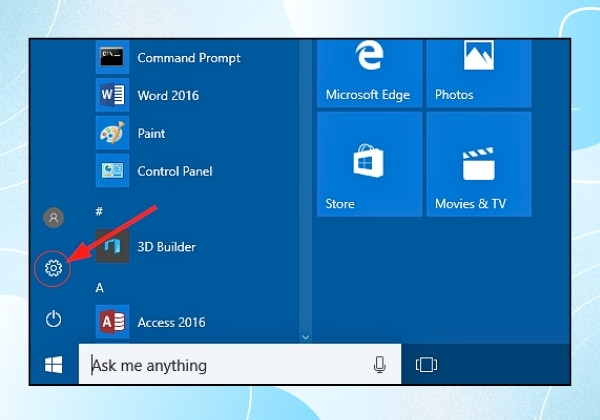
Task: Click the '3D Builder' label
Action: pyautogui.click(x=166, y=247)
